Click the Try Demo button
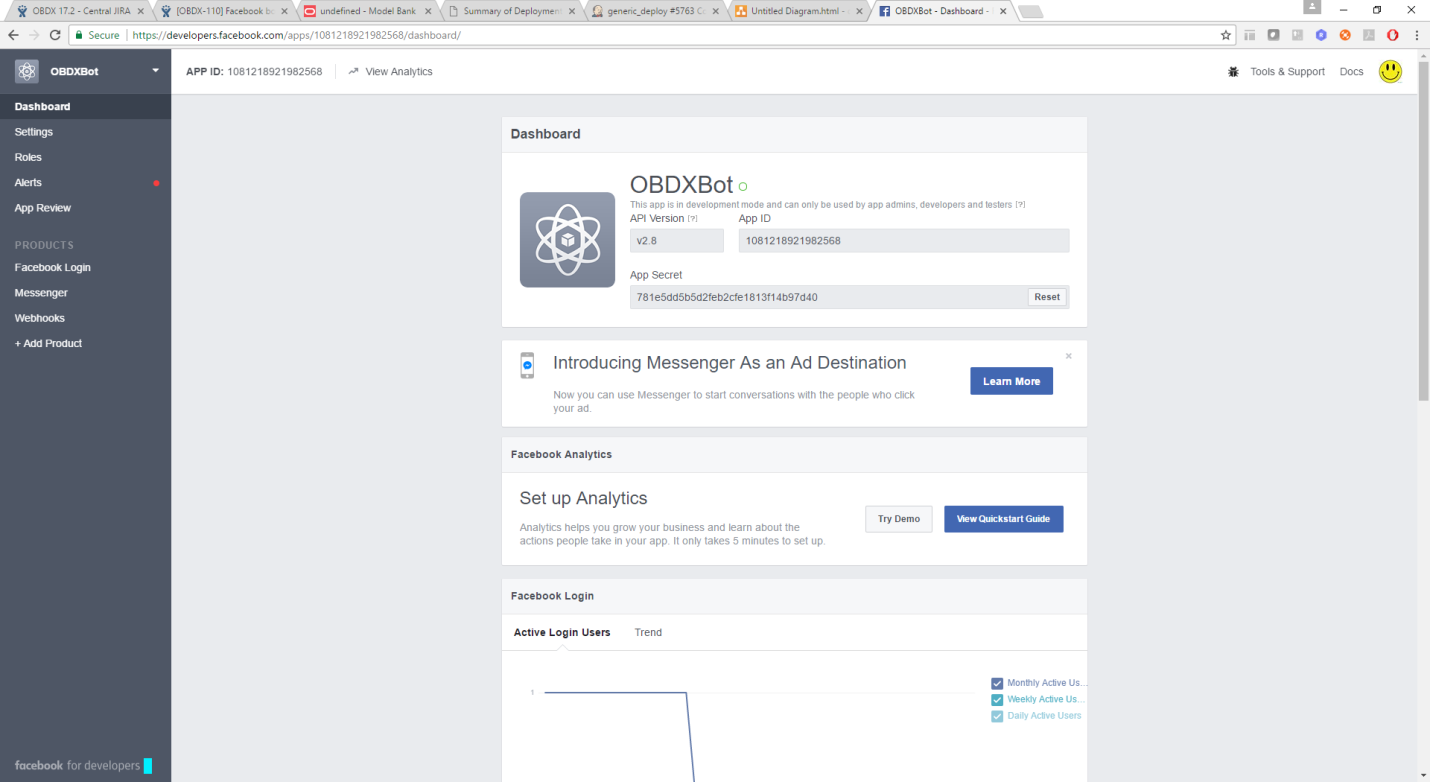Viewport: 1430px width, 782px height. [x=899, y=519]
